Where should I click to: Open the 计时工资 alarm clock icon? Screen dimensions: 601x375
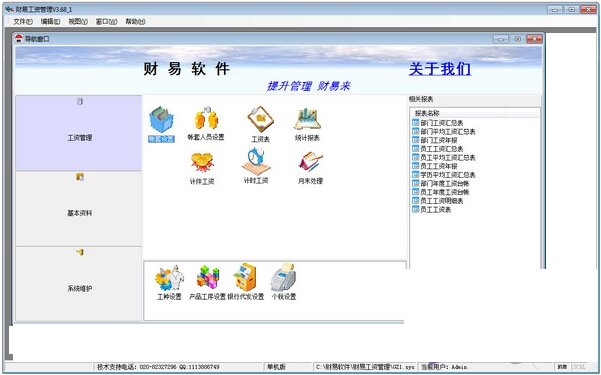(256, 161)
